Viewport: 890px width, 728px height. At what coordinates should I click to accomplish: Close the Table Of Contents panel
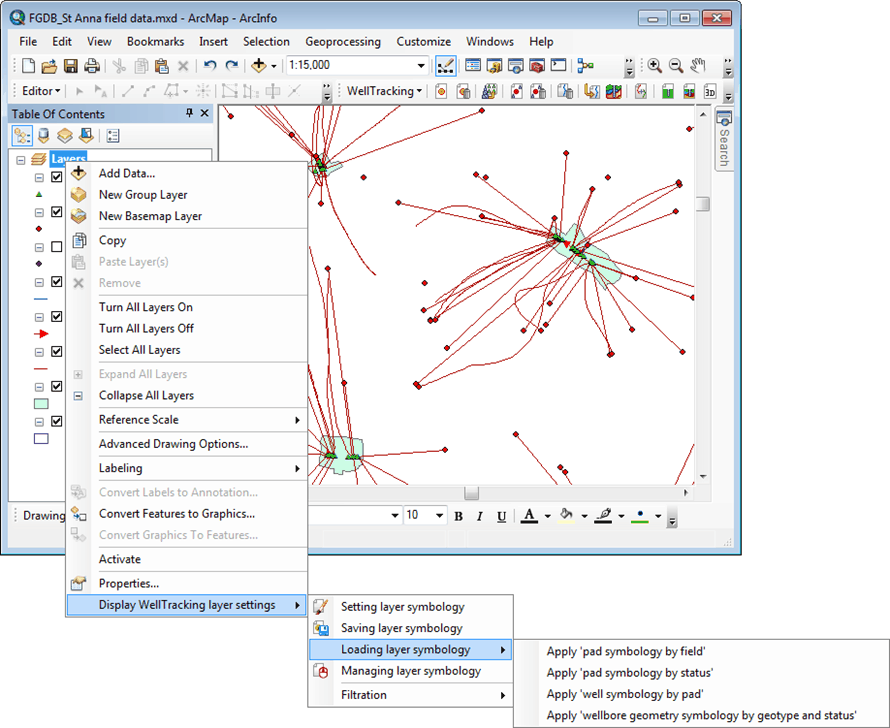[x=205, y=113]
